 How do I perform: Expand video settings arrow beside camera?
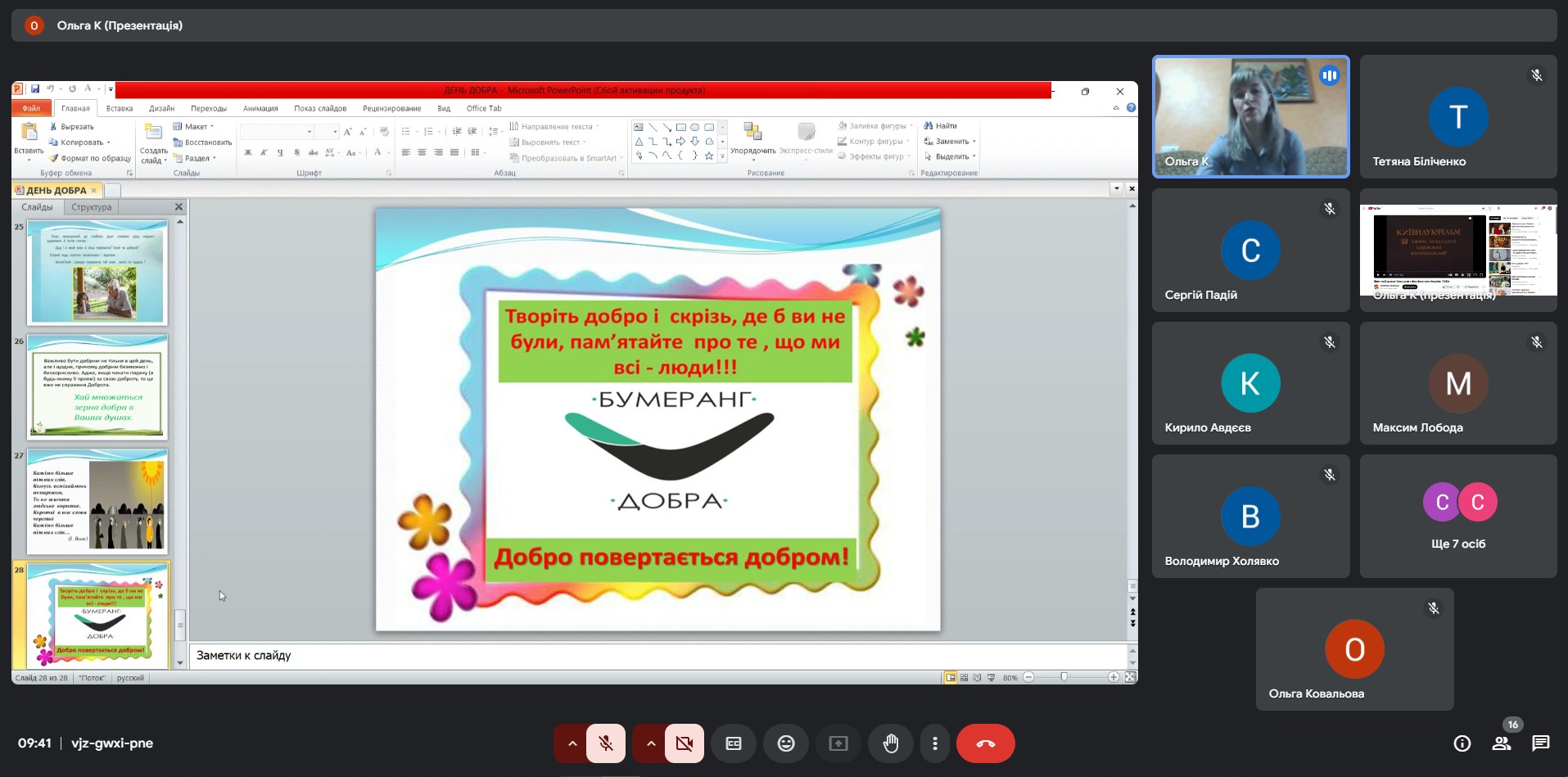click(651, 743)
